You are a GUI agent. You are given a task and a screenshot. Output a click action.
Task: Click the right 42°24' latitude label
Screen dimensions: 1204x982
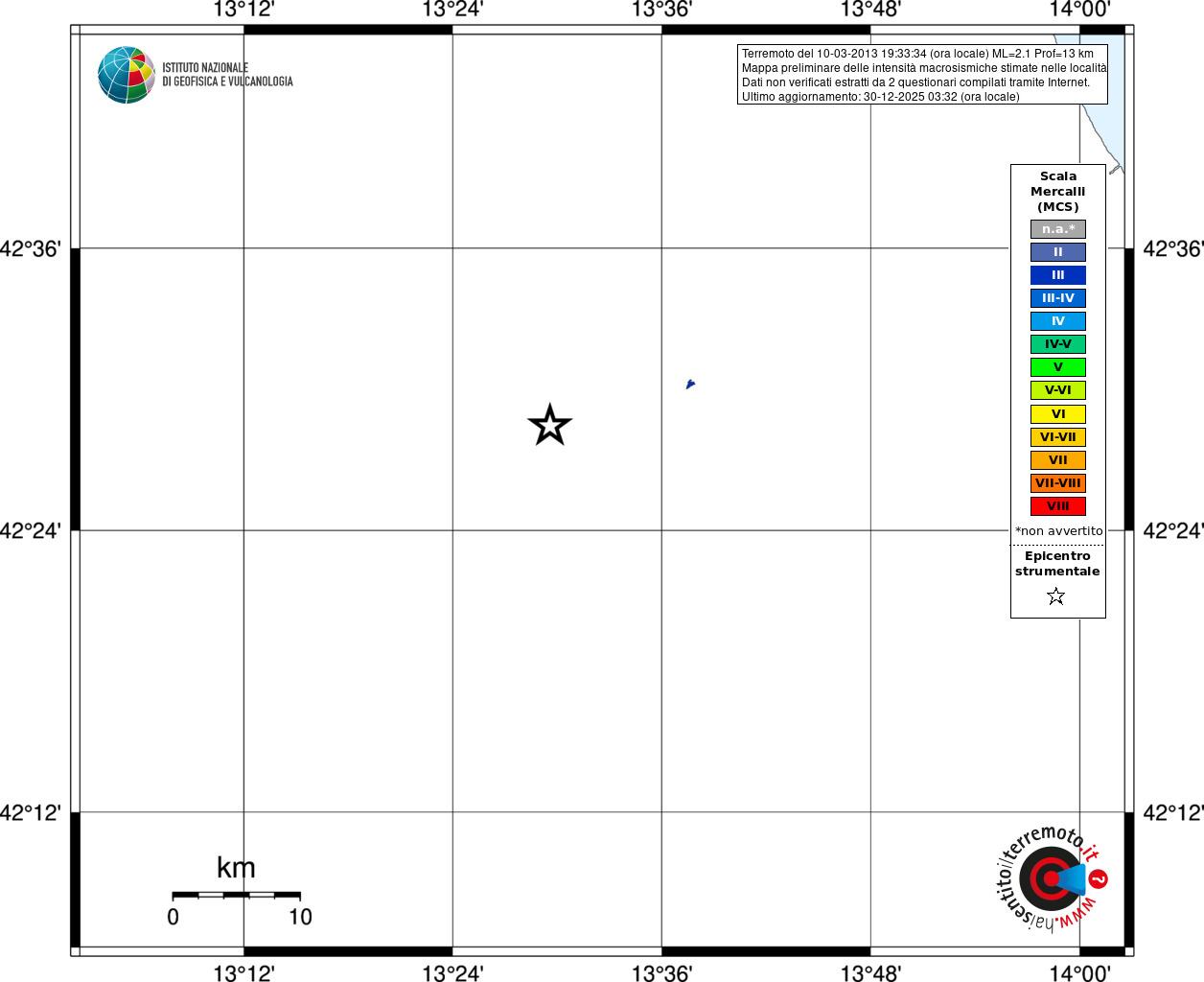tap(1173, 530)
